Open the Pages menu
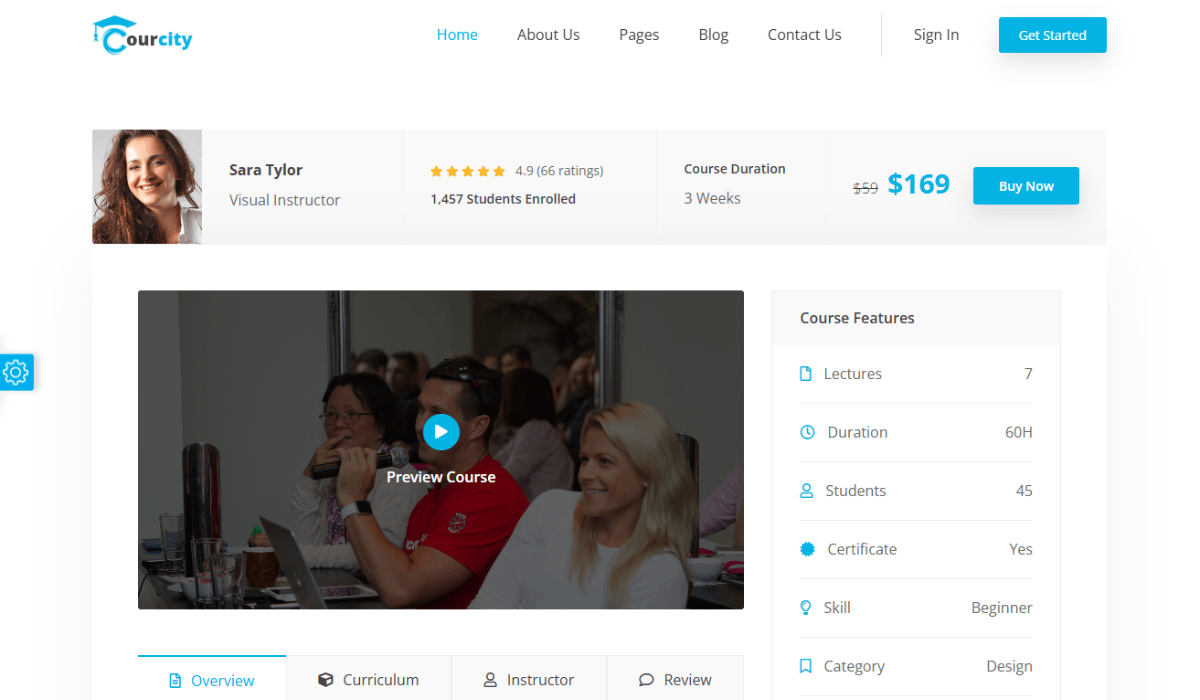The width and height of the screenshot is (1200, 700). click(x=639, y=35)
